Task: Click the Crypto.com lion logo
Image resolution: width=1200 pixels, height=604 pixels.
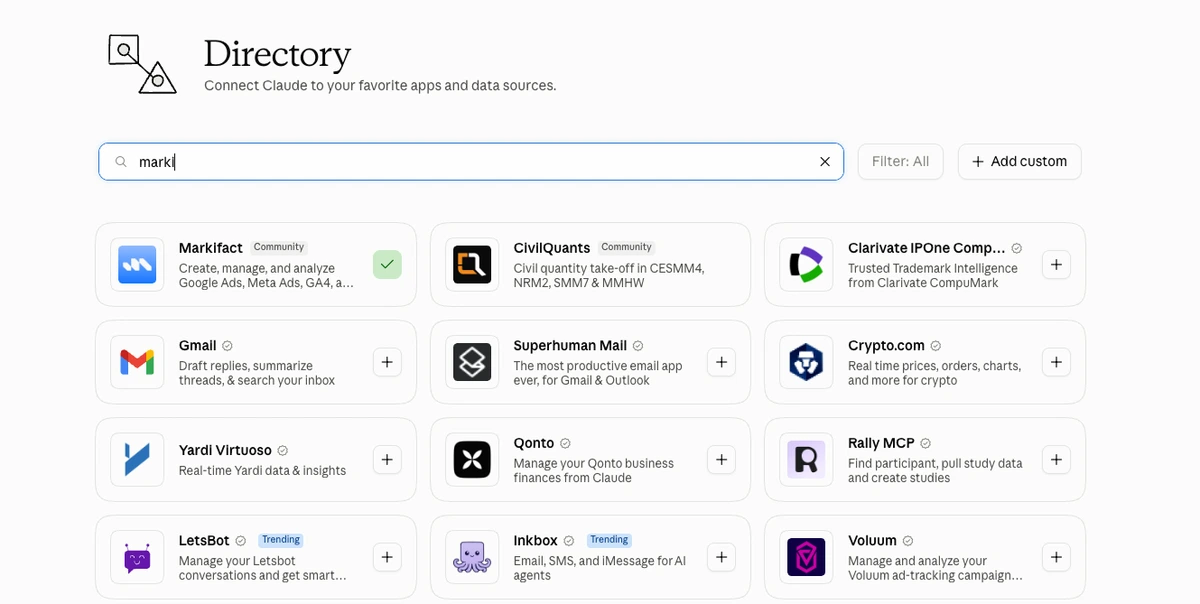Action: 806,362
